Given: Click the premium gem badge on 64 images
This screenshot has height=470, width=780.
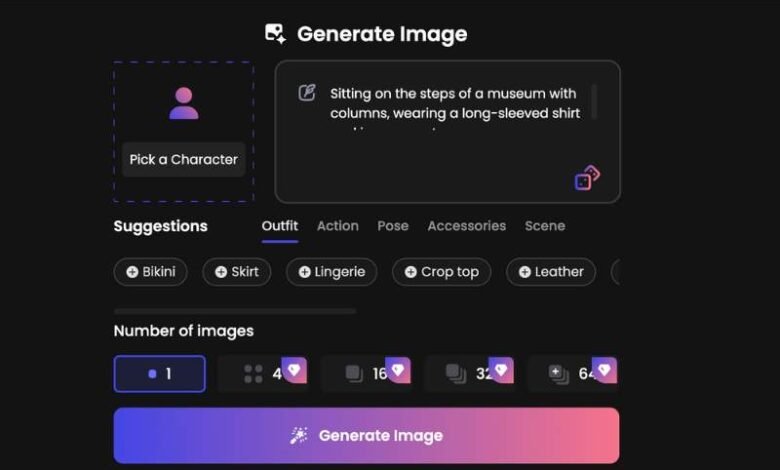Looking at the screenshot, I should [x=604, y=370].
